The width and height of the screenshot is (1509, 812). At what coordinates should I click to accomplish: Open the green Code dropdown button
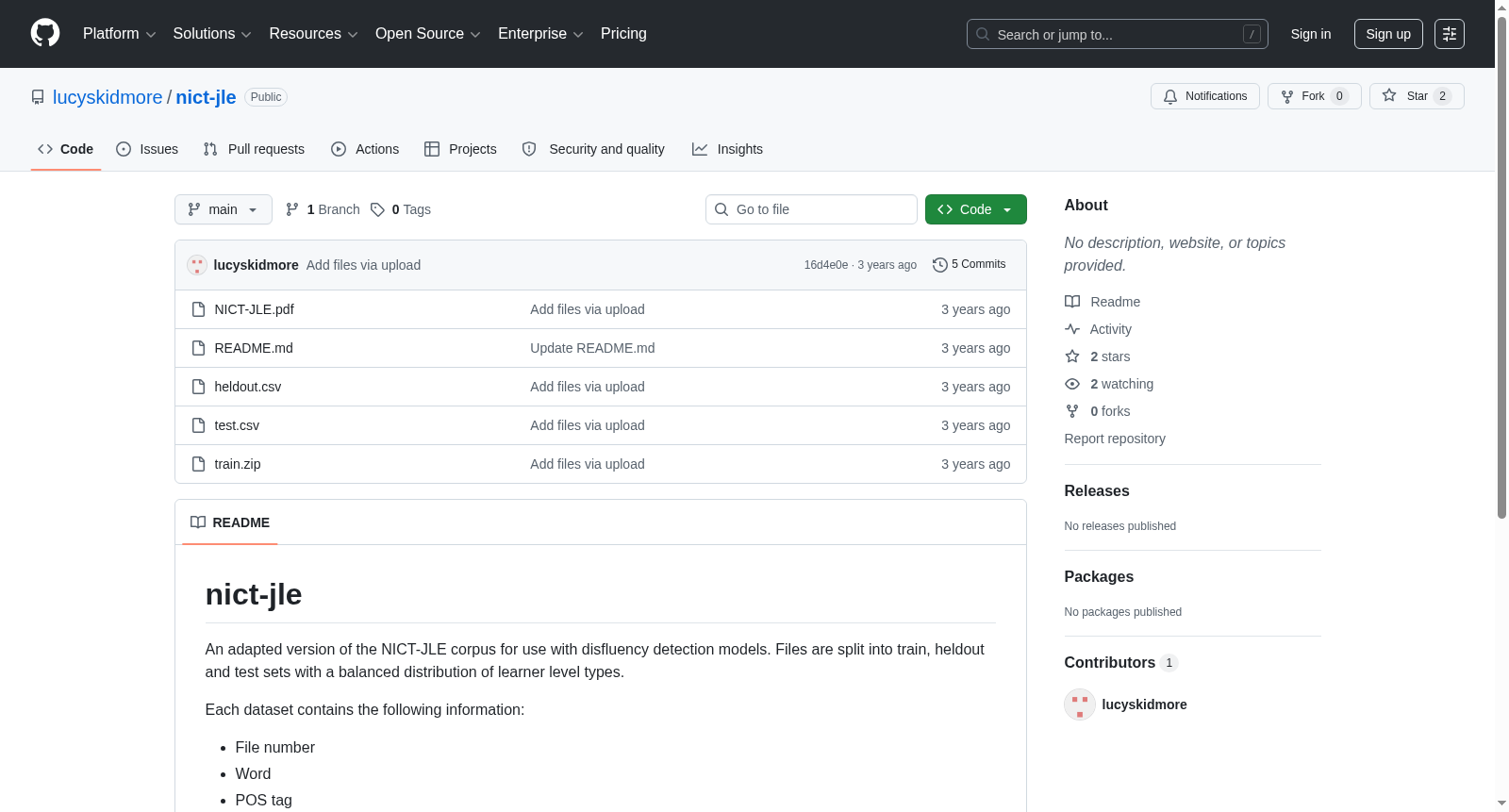(976, 209)
